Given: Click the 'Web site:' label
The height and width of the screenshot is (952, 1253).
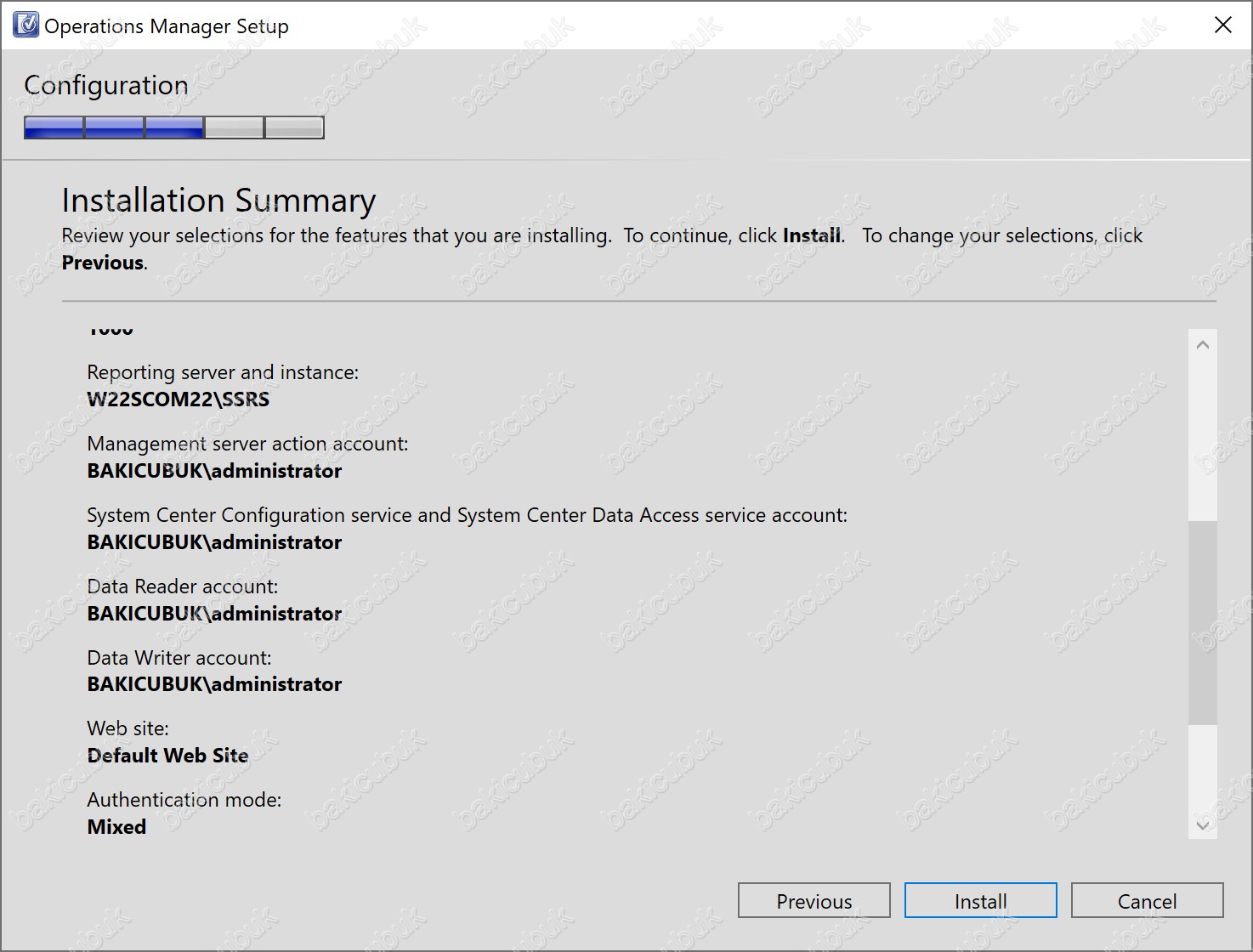Looking at the screenshot, I should 128,728.
